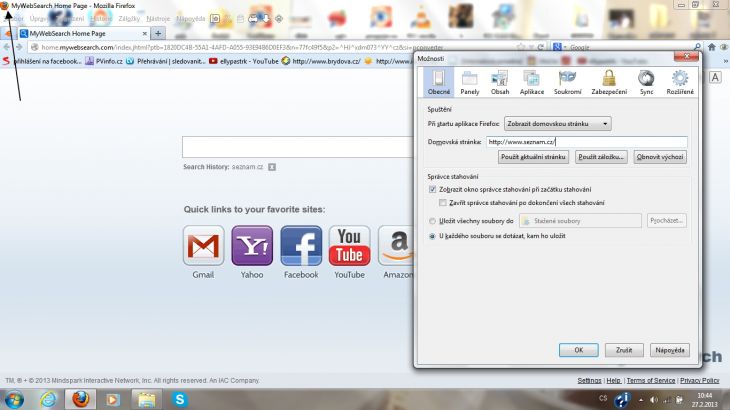Confirm options with OK button
This screenshot has height=410, width=730.
tap(579, 350)
